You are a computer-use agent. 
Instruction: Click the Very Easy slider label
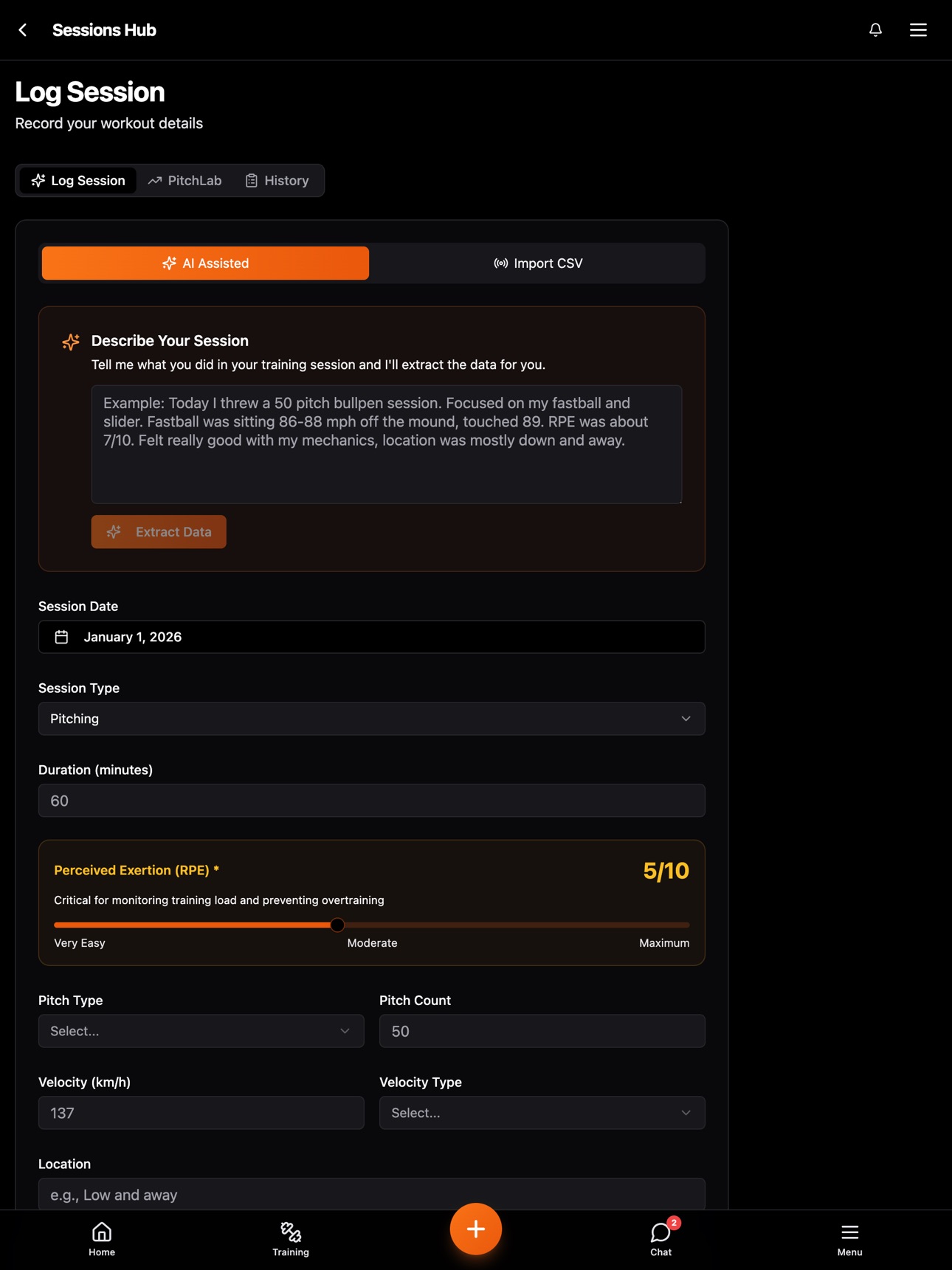point(80,943)
